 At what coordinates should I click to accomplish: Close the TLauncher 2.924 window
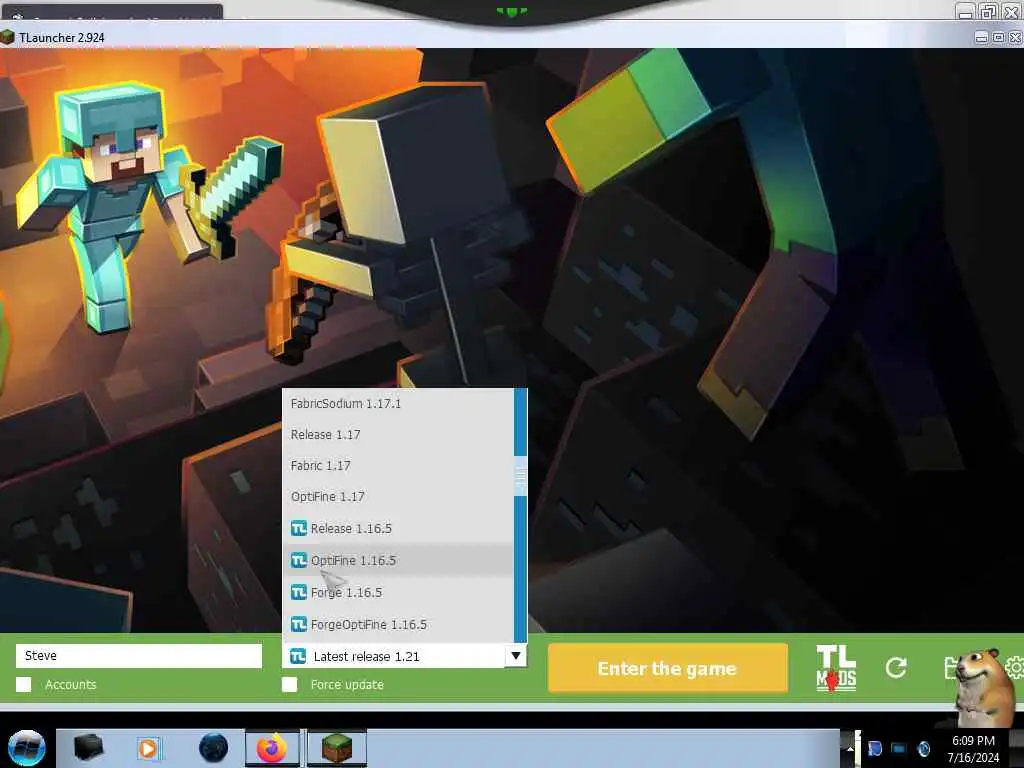point(1016,38)
